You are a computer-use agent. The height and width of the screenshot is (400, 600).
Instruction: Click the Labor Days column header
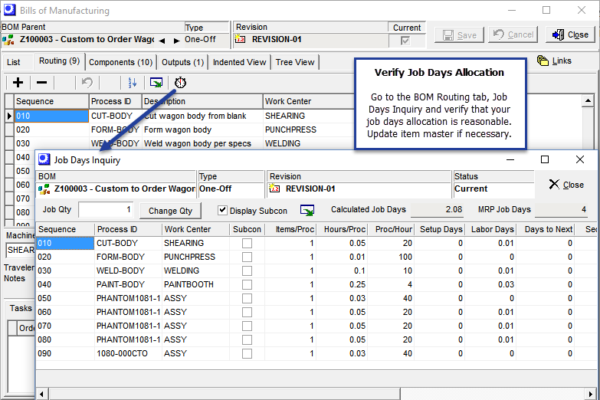(492, 229)
